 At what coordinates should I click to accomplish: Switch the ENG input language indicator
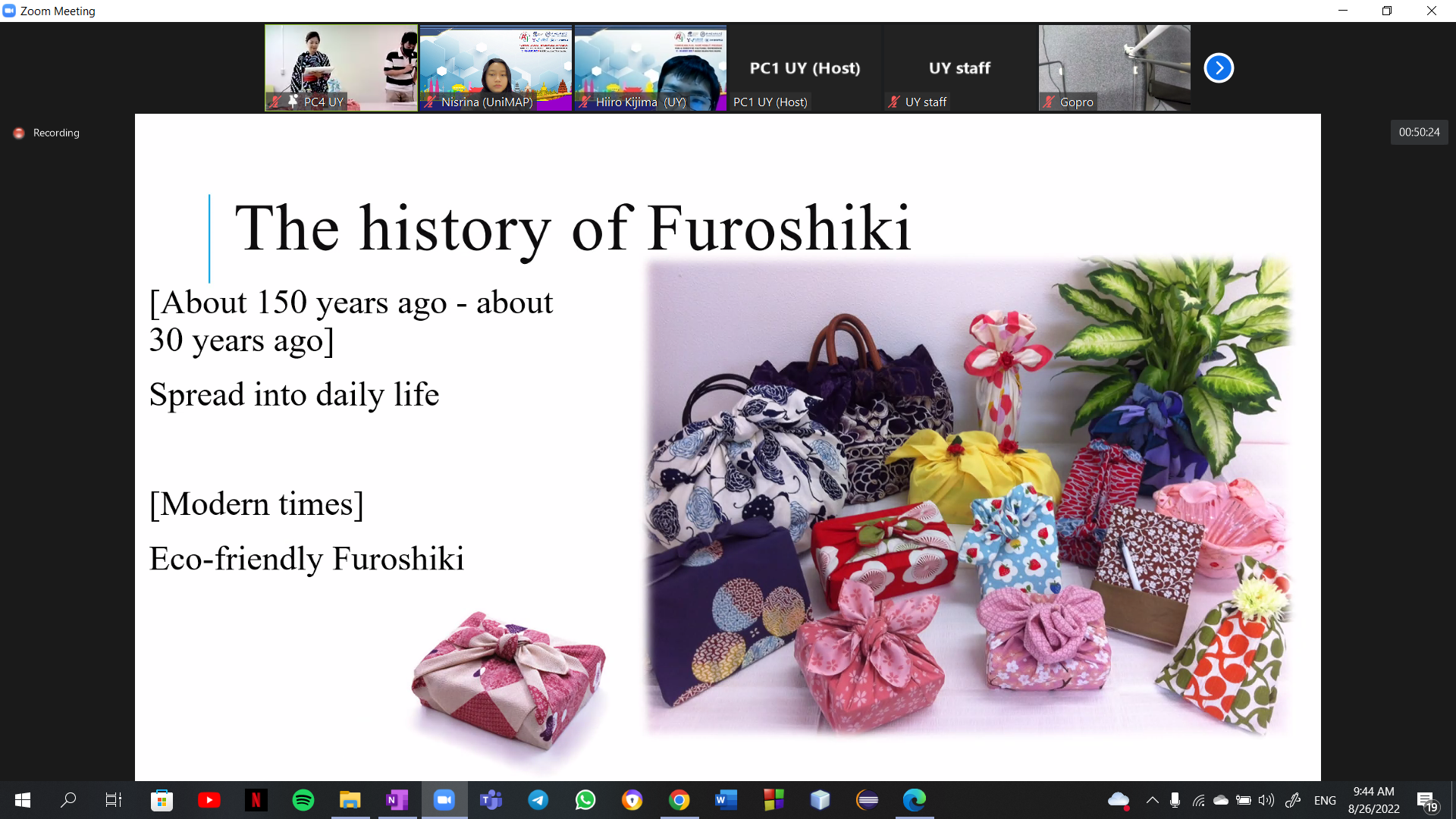pyautogui.click(x=1325, y=800)
